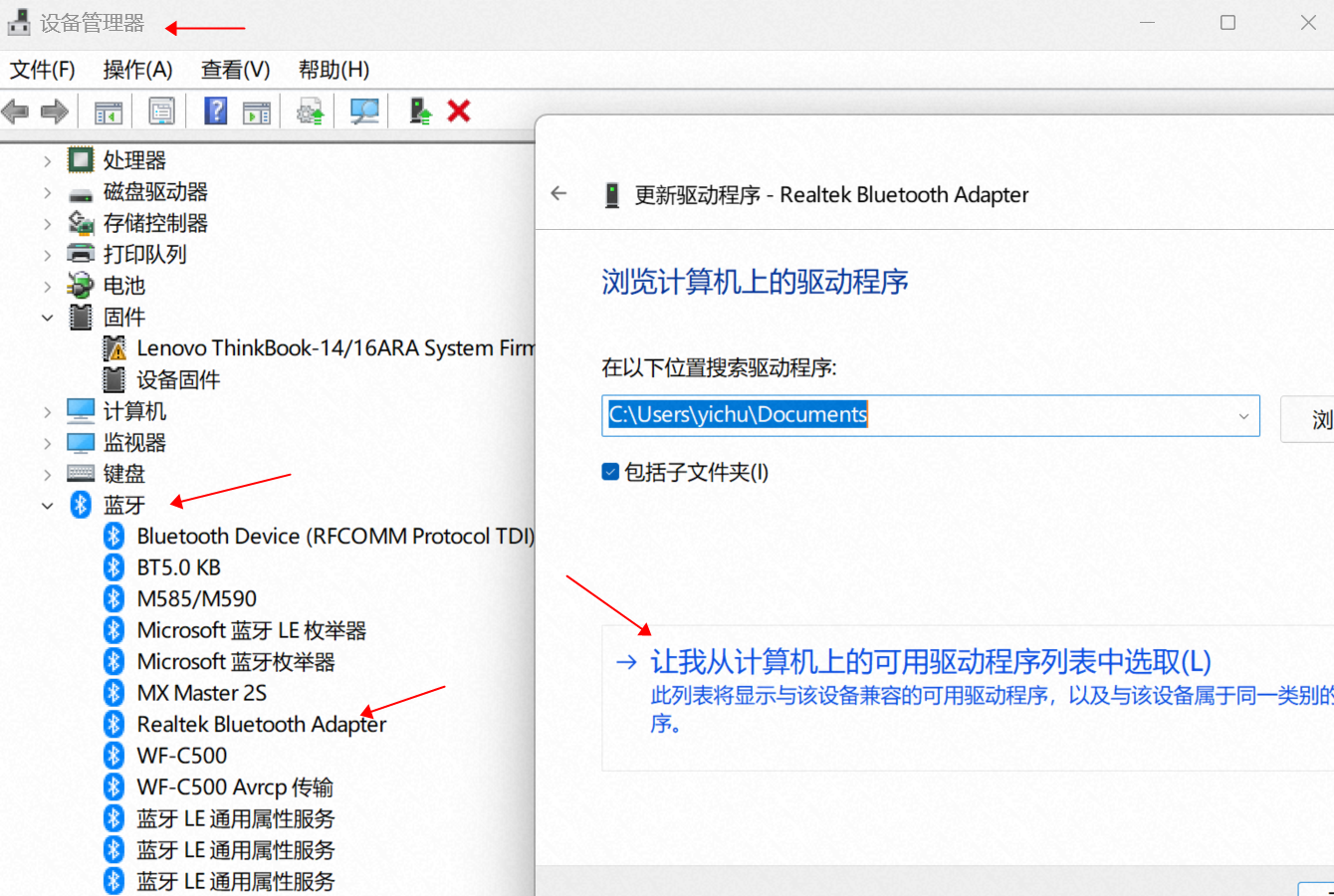The image size is (1334, 896).
Task: Click the 固件 category label
Action: [124, 317]
